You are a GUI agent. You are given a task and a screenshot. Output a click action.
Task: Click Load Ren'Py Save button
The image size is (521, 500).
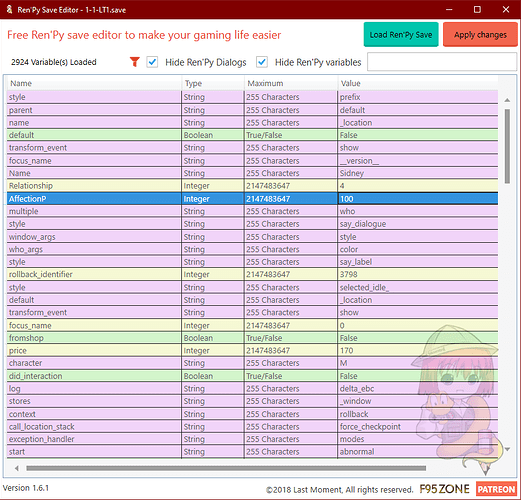pyautogui.click(x=401, y=35)
